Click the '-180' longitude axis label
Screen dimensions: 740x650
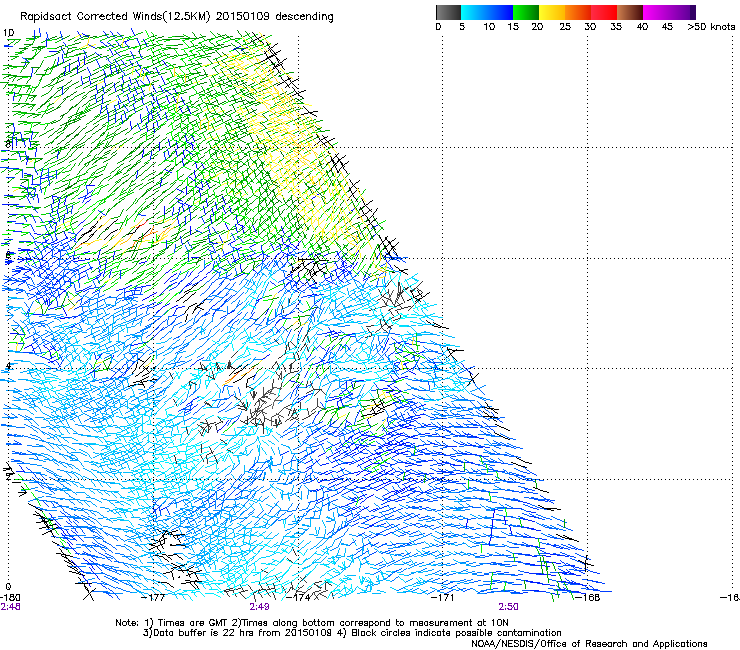(x=10, y=598)
